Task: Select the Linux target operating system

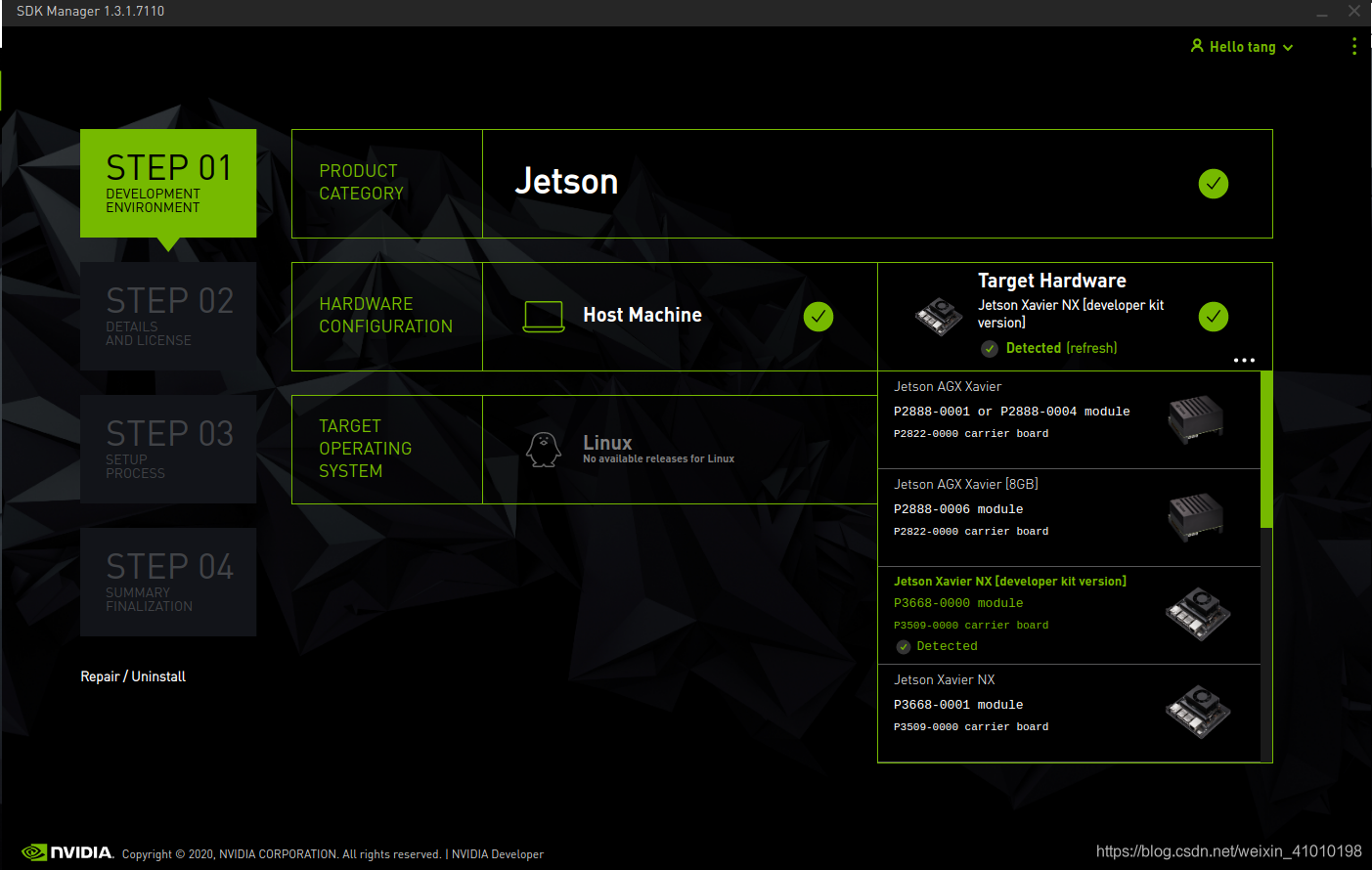Action: (x=680, y=450)
